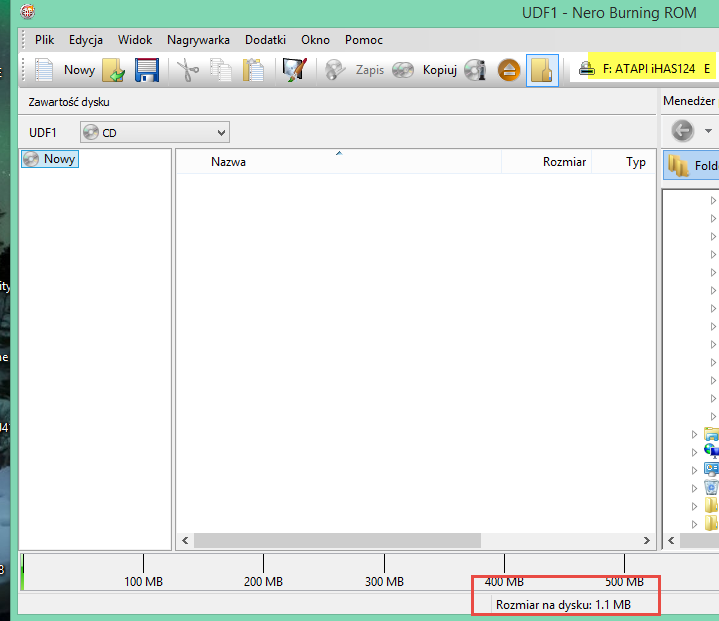Save compilation with the floppy disk icon
Screen dimensions: 719x621
(x=147, y=70)
